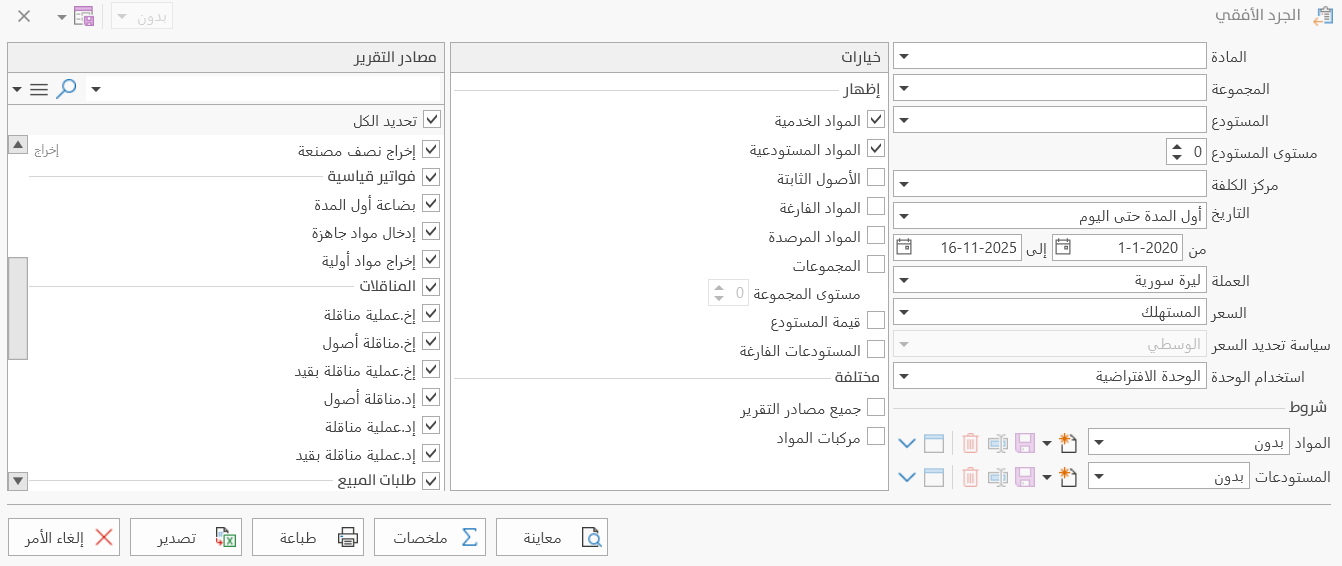Screen dimensions: 1342x566
Task: Open the مركز الكلفة dropdown
Action: point(902,184)
